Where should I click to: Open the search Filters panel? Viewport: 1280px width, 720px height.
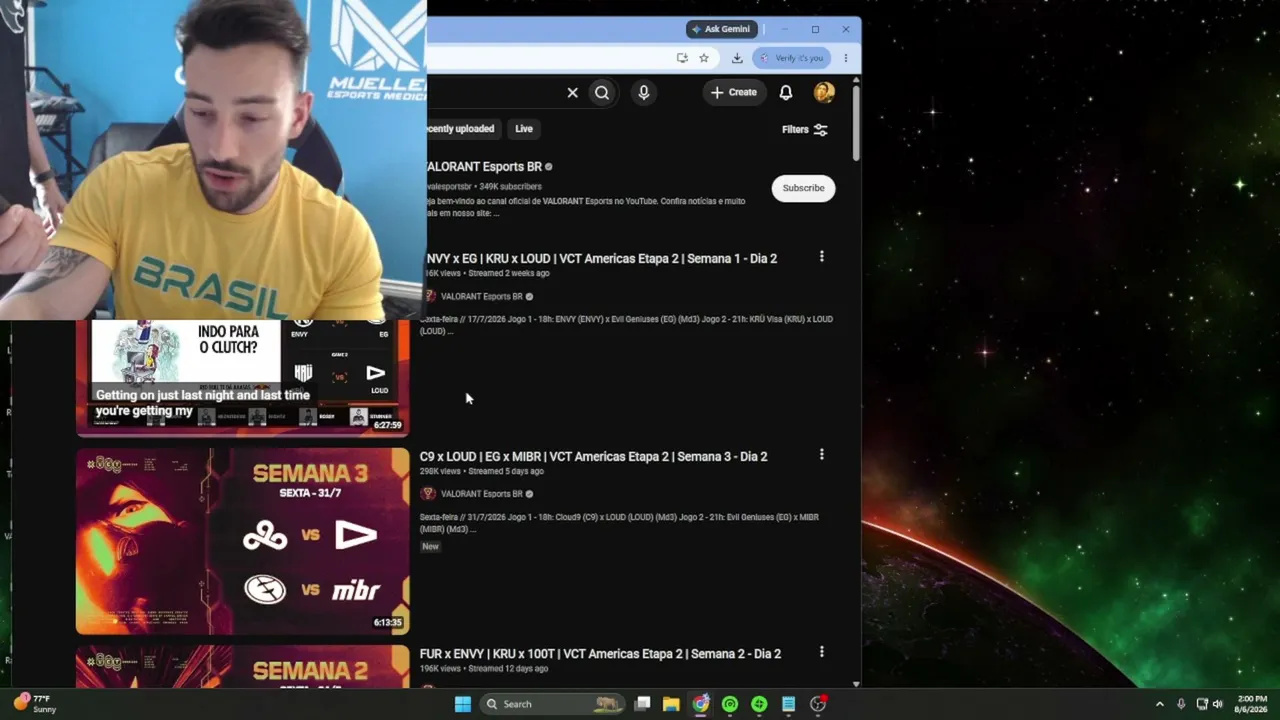coord(805,130)
